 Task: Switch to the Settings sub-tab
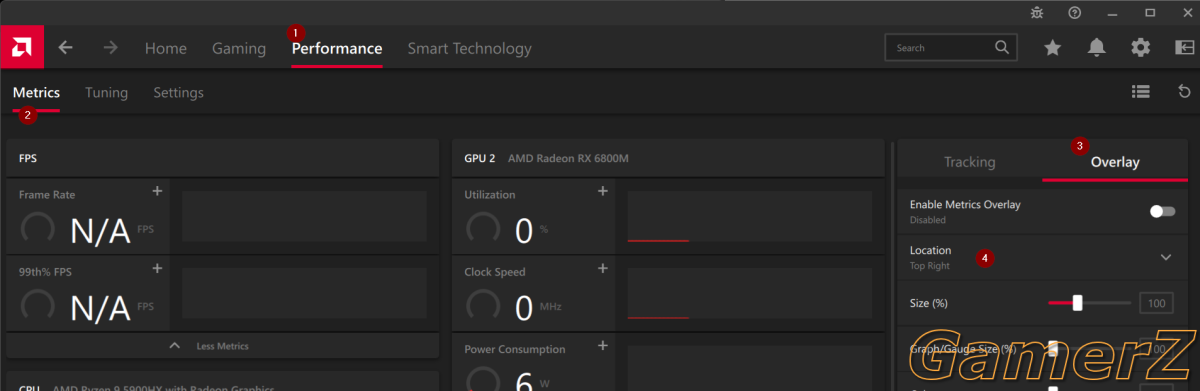click(178, 92)
